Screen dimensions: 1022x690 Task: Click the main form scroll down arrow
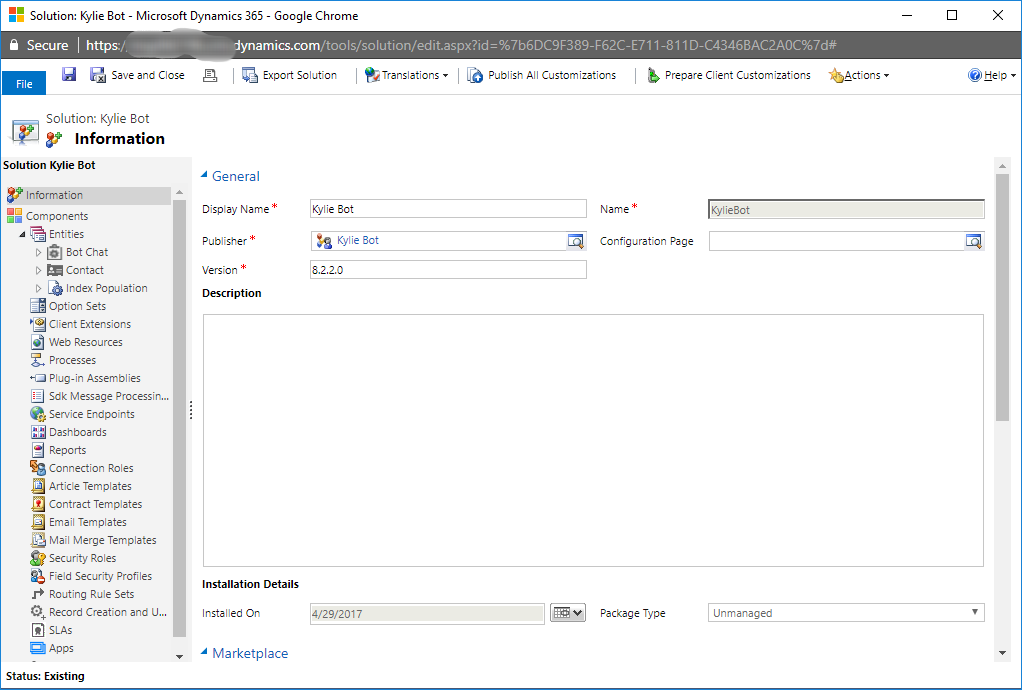[x=1002, y=654]
